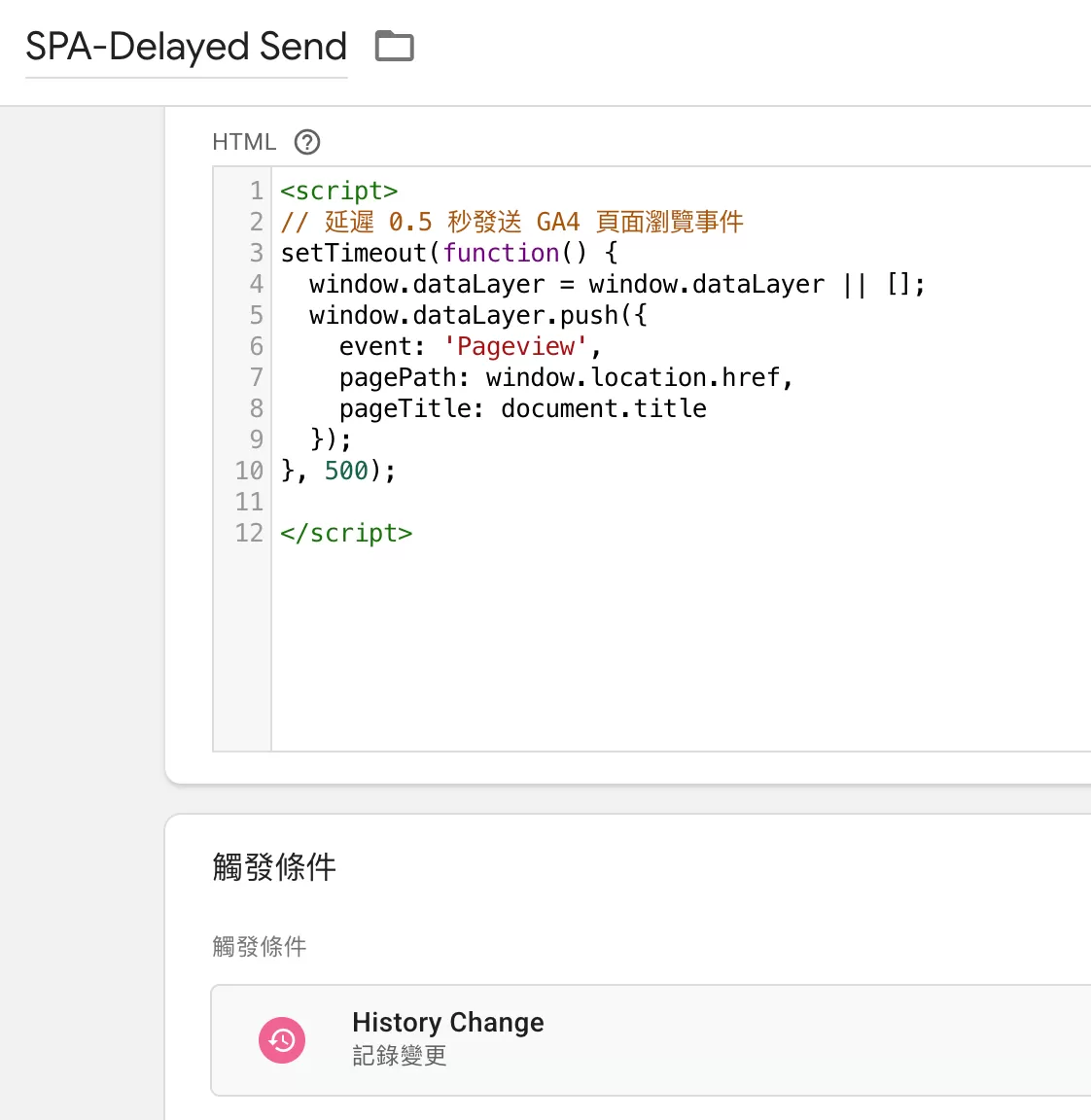Edit the tag name SPA-Delayed Send
This screenshot has width=1091, height=1120.
[x=187, y=47]
